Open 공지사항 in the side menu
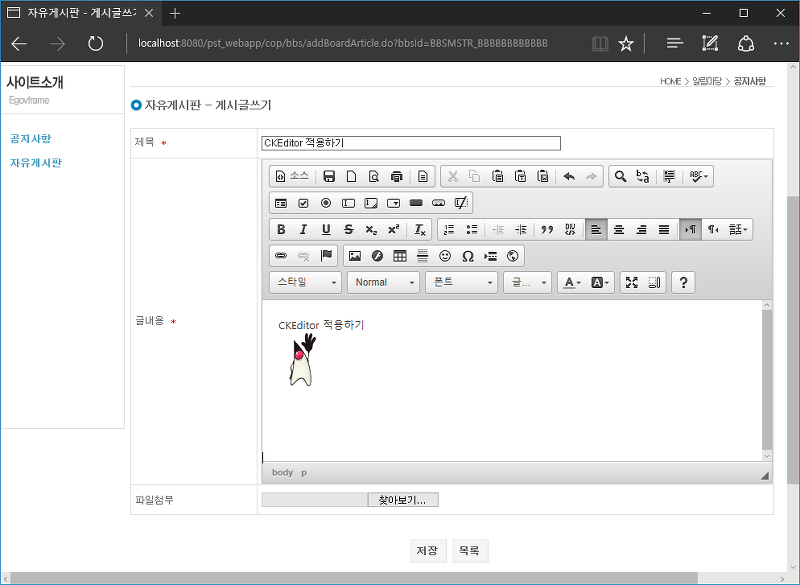 click(x=31, y=139)
